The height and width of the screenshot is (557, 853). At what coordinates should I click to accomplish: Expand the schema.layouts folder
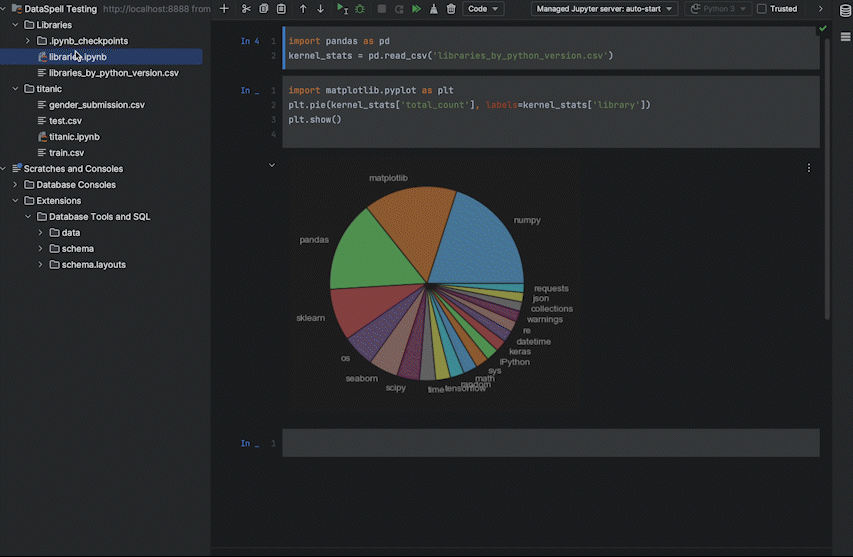tap(40, 265)
